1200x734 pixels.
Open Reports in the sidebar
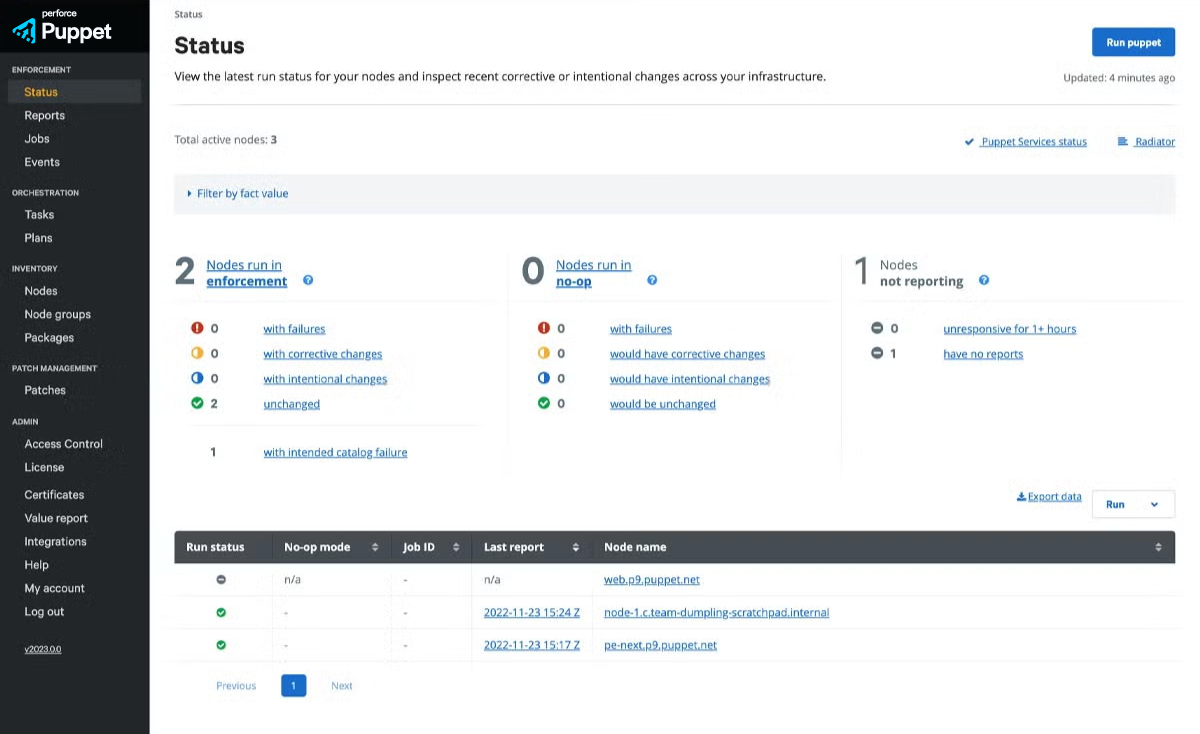point(45,116)
